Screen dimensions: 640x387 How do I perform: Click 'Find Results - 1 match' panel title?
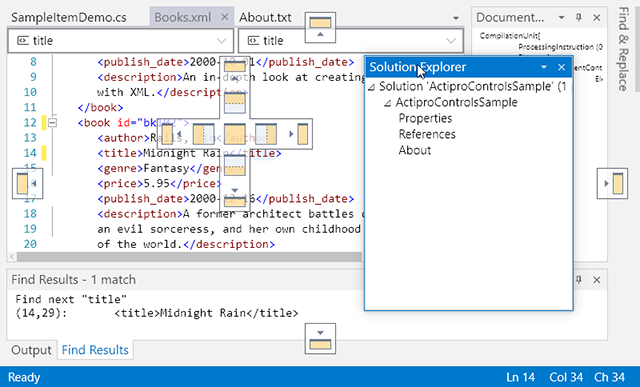(73, 280)
